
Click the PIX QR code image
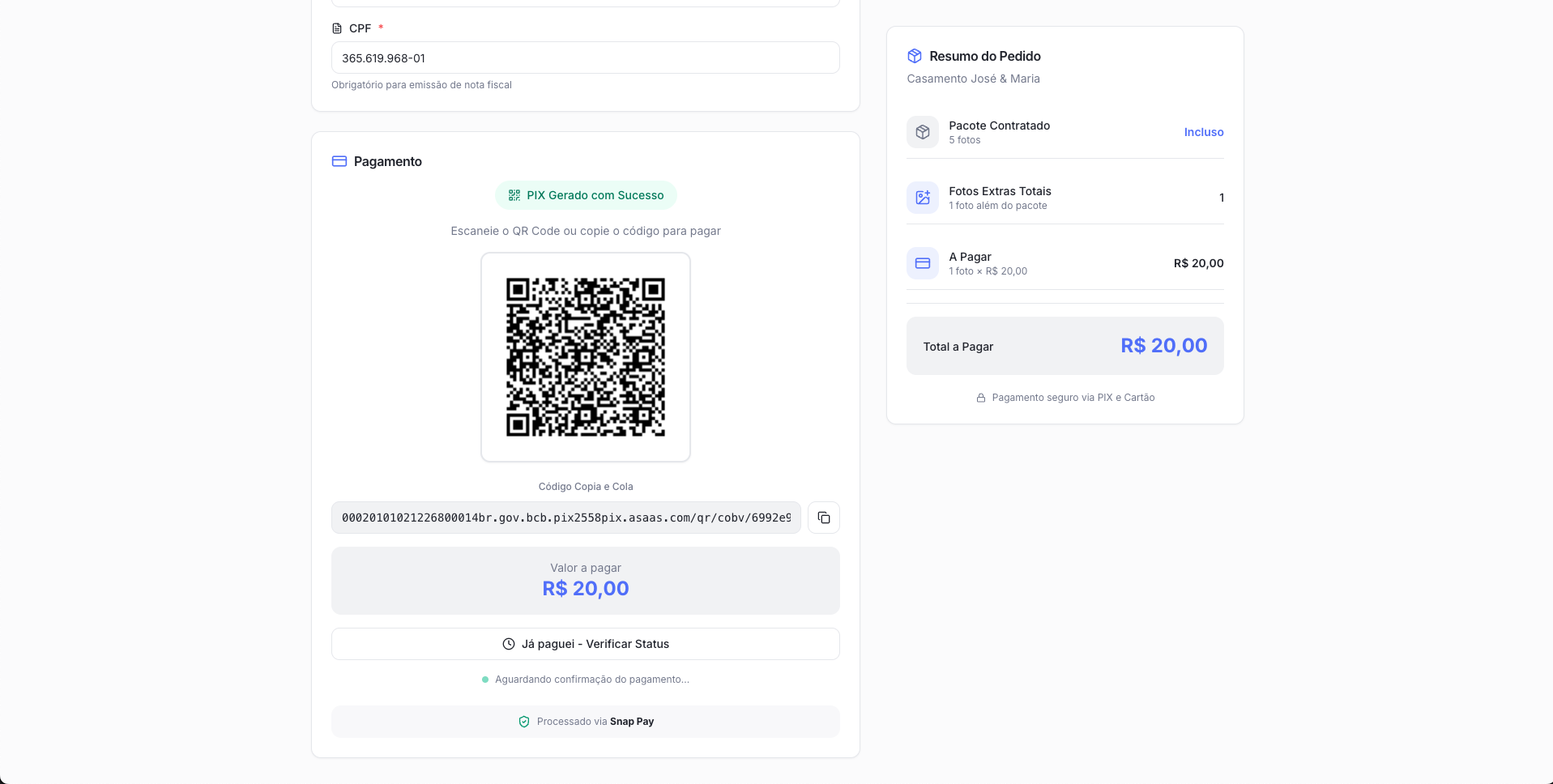point(586,357)
